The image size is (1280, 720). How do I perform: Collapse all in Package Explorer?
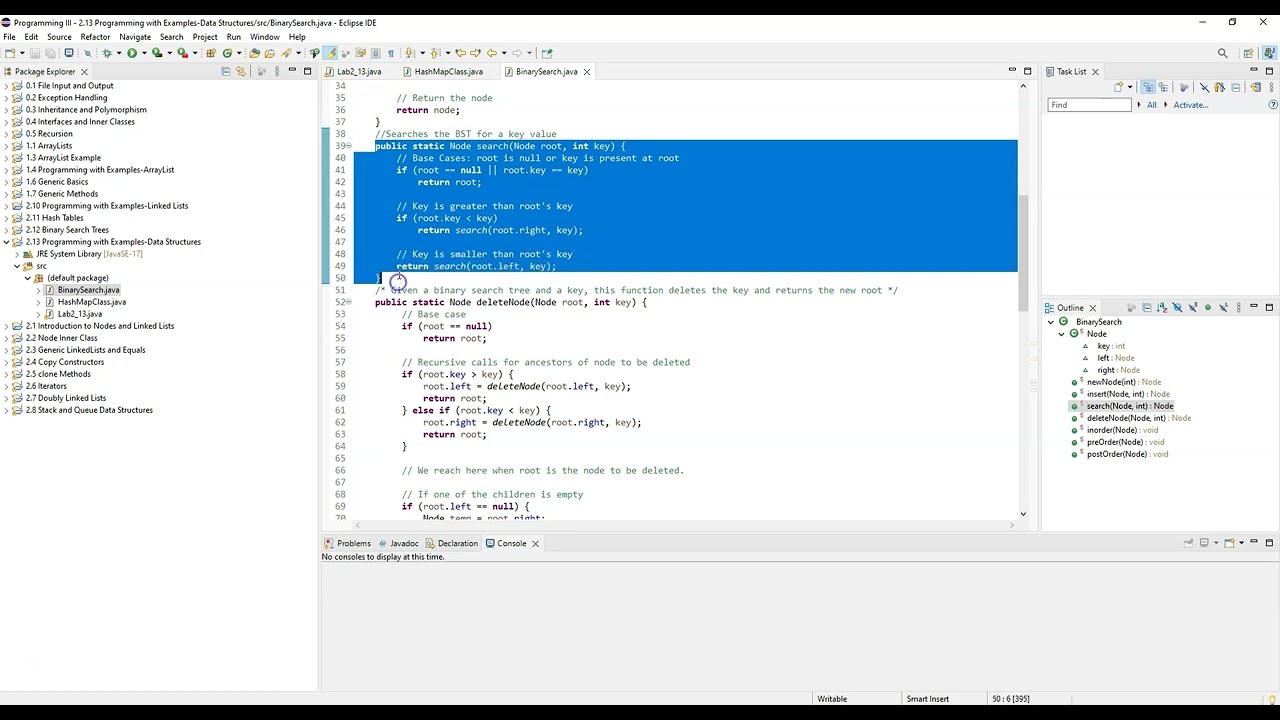pyautogui.click(x=226, y=71)
